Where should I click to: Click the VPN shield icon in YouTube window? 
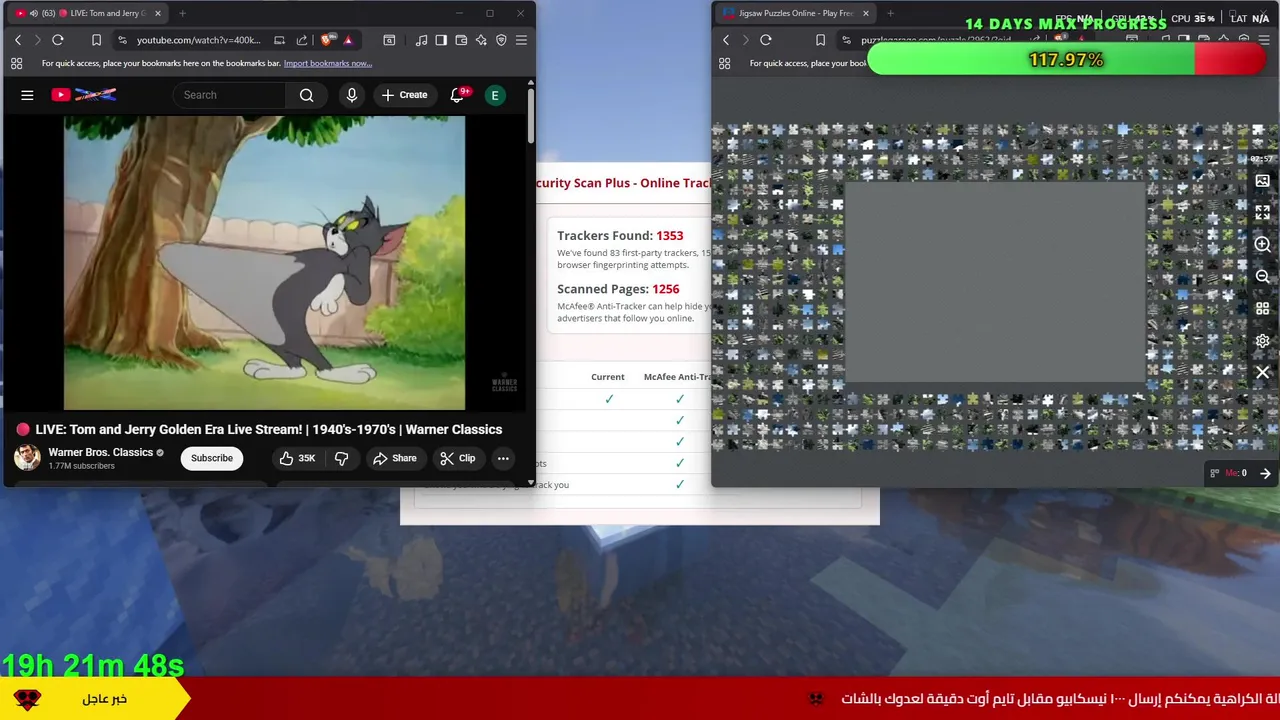click(x=501, y=40)
